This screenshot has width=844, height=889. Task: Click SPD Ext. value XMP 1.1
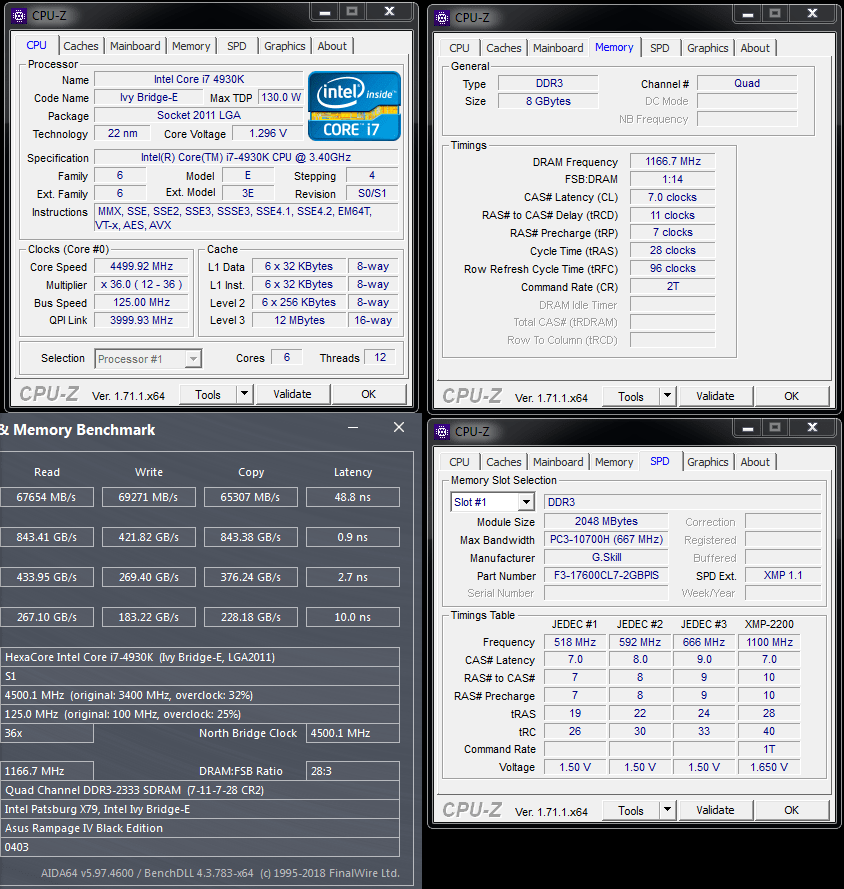[783, 575]
